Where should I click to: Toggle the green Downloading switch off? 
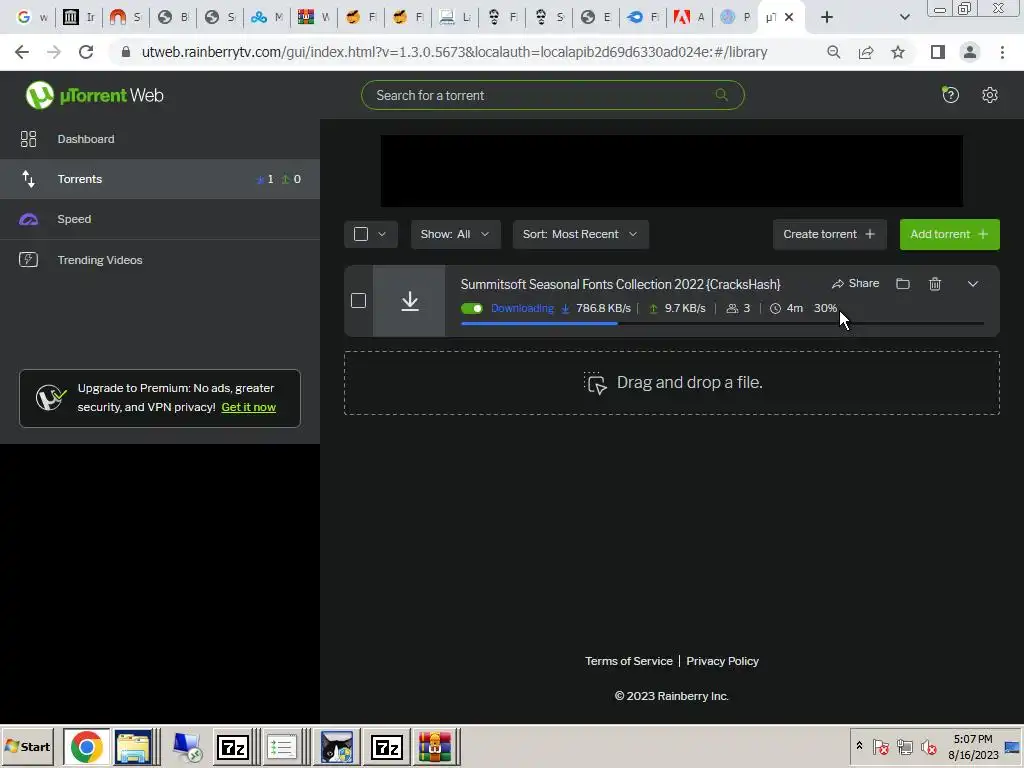(472, 308)
